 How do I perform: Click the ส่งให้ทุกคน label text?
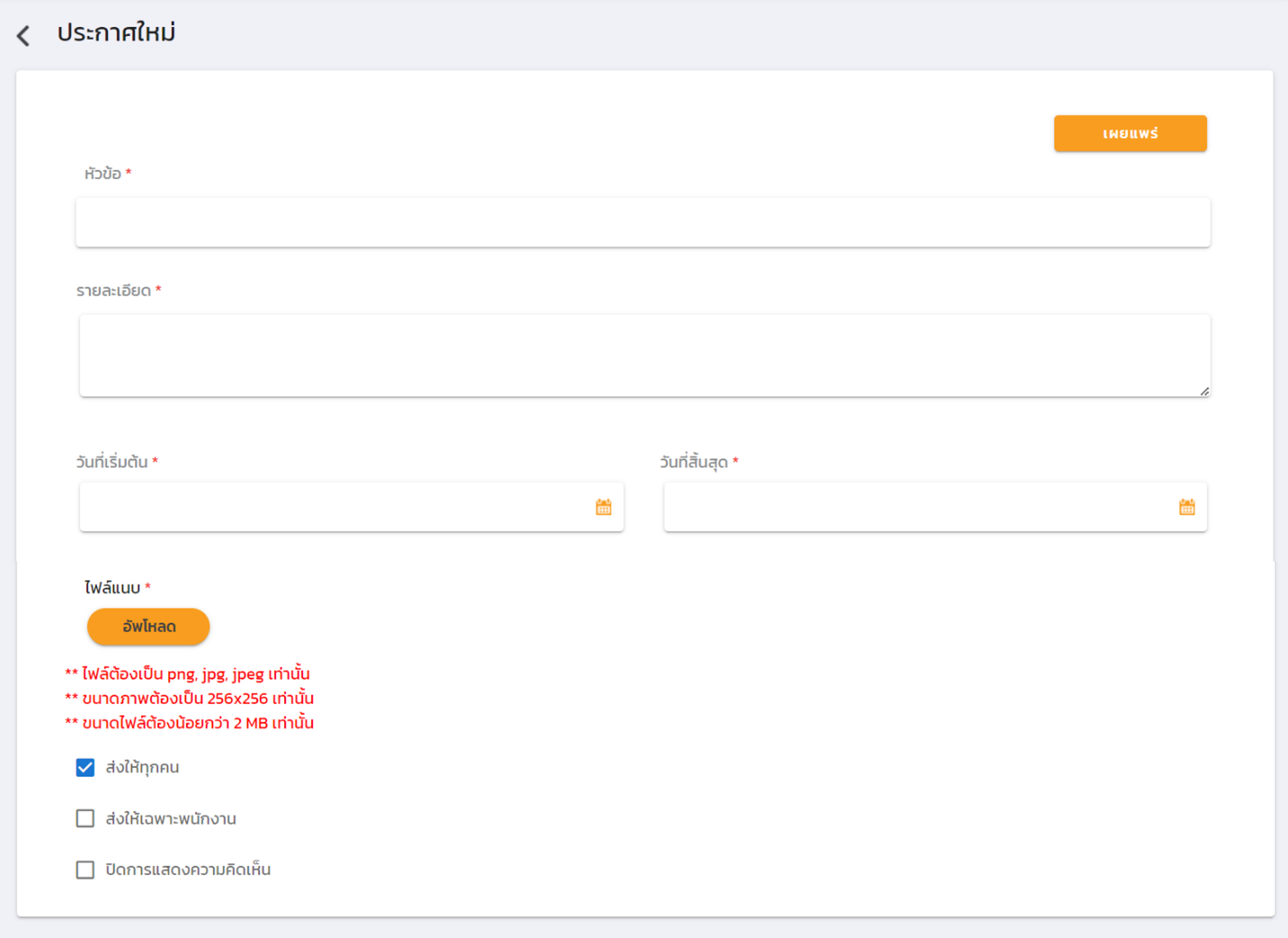tap(142, 767)
